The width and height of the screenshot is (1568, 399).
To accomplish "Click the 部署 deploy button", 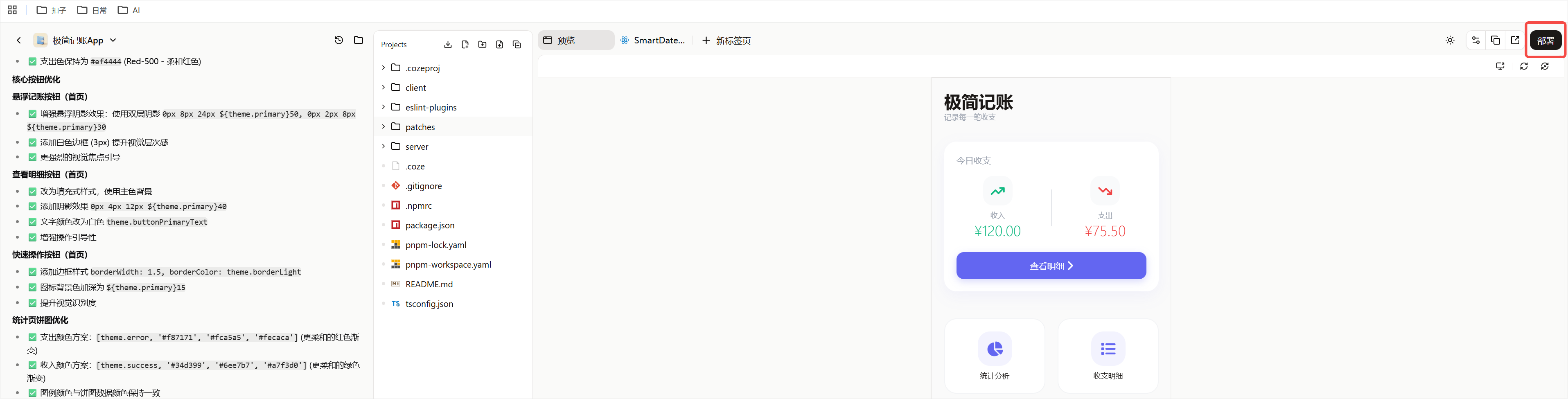I will point(1545,40).
